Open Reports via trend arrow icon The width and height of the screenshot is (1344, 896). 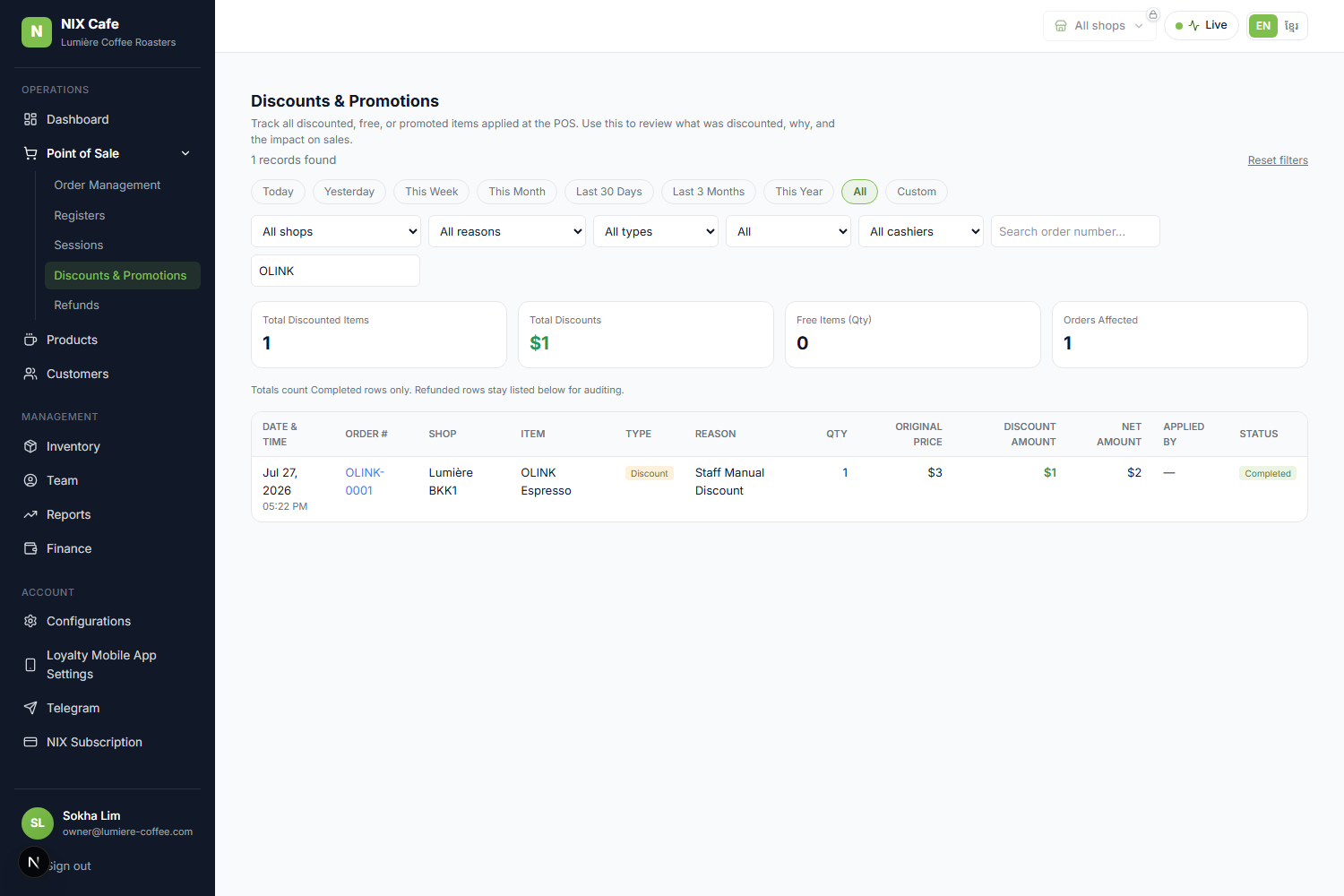click(x=30, y=514)
